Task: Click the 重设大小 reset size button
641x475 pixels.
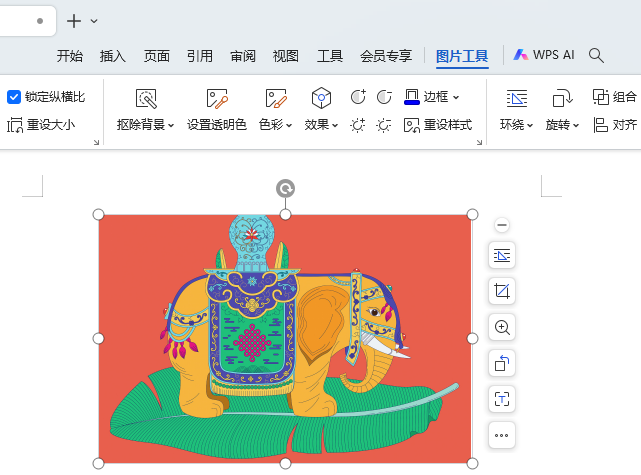Action: pos(41,125)
